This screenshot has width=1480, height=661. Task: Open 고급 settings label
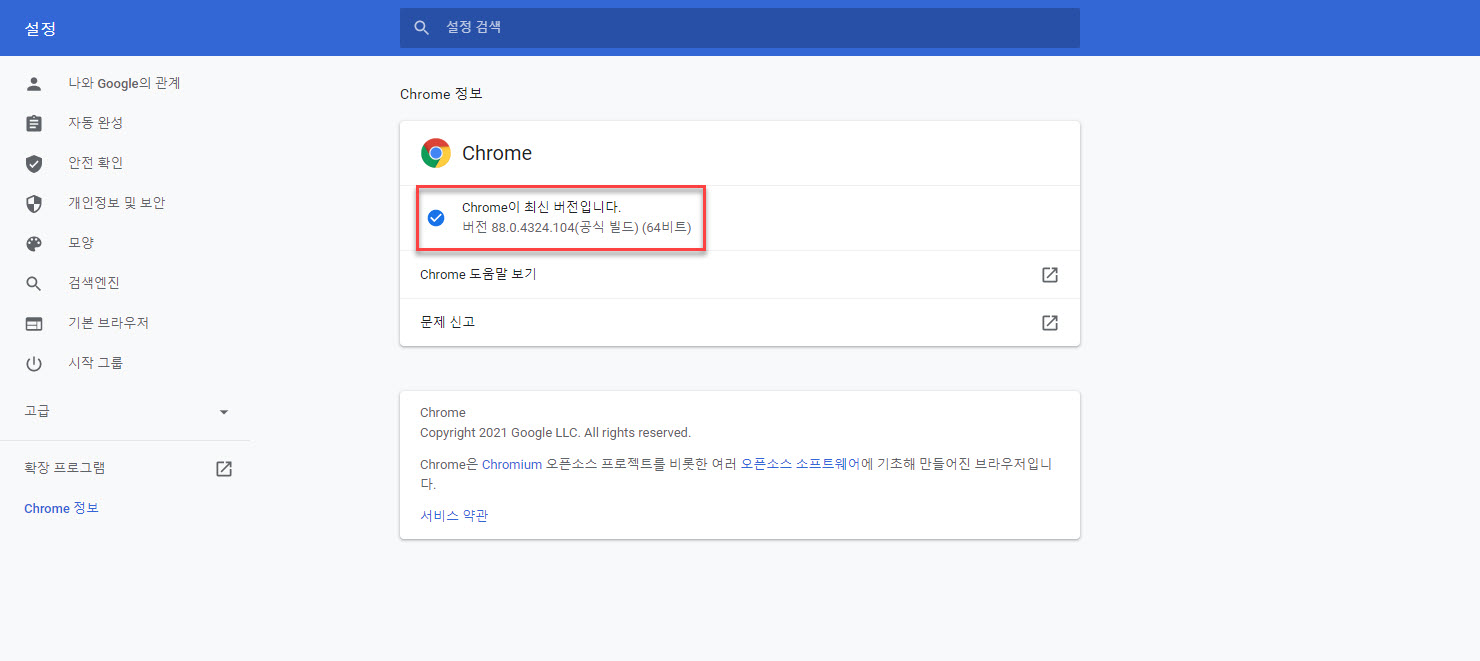pyautogui.click(x=37, y=411)
